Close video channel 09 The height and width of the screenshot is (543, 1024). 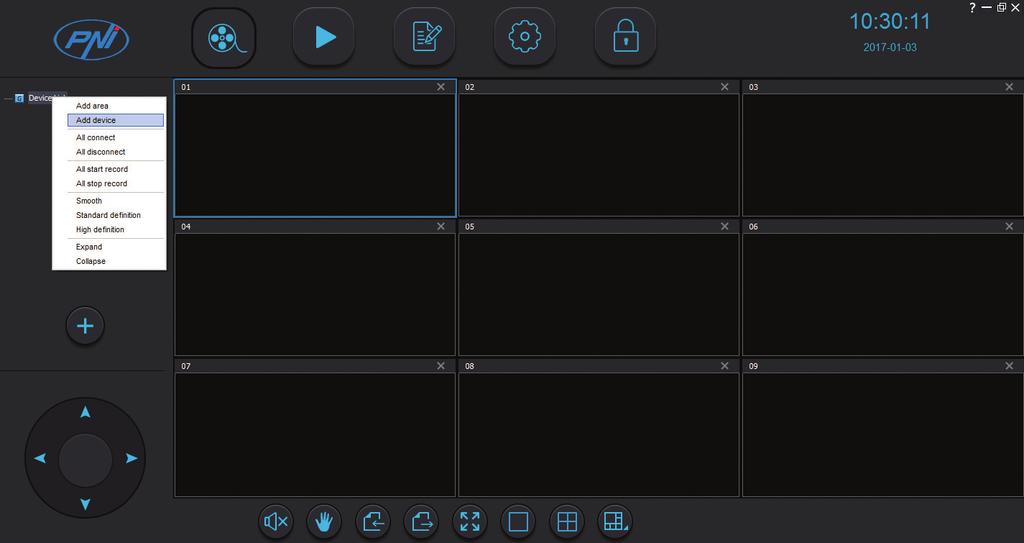coord(1009,366)
